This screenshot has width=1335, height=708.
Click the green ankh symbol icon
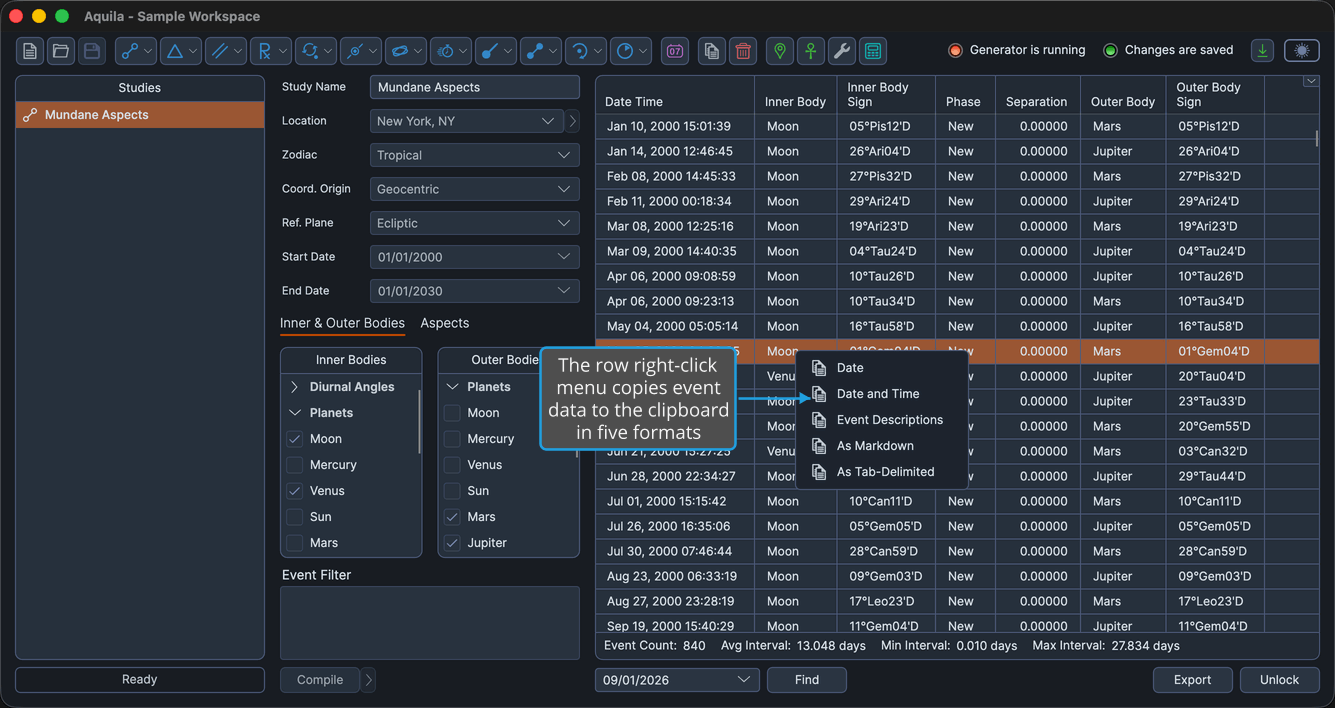tap(811, 51)
